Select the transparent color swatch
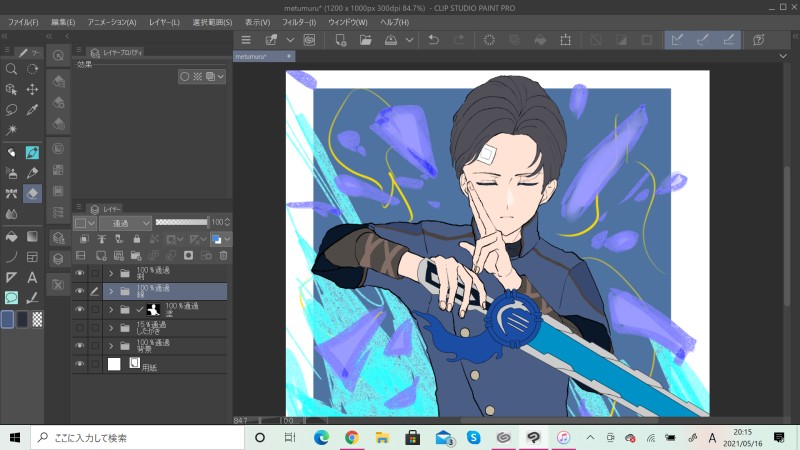 click(x=37, y=319)
